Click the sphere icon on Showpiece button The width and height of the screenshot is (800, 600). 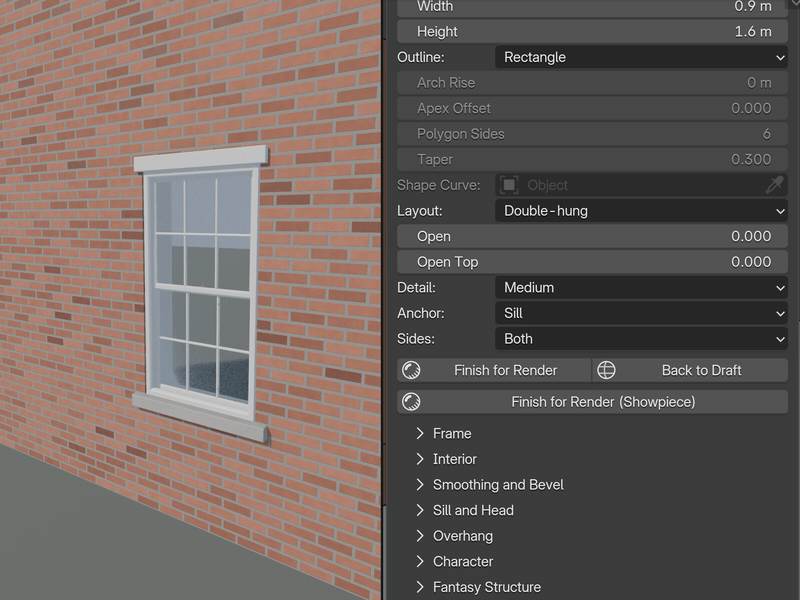pos(411,402)
